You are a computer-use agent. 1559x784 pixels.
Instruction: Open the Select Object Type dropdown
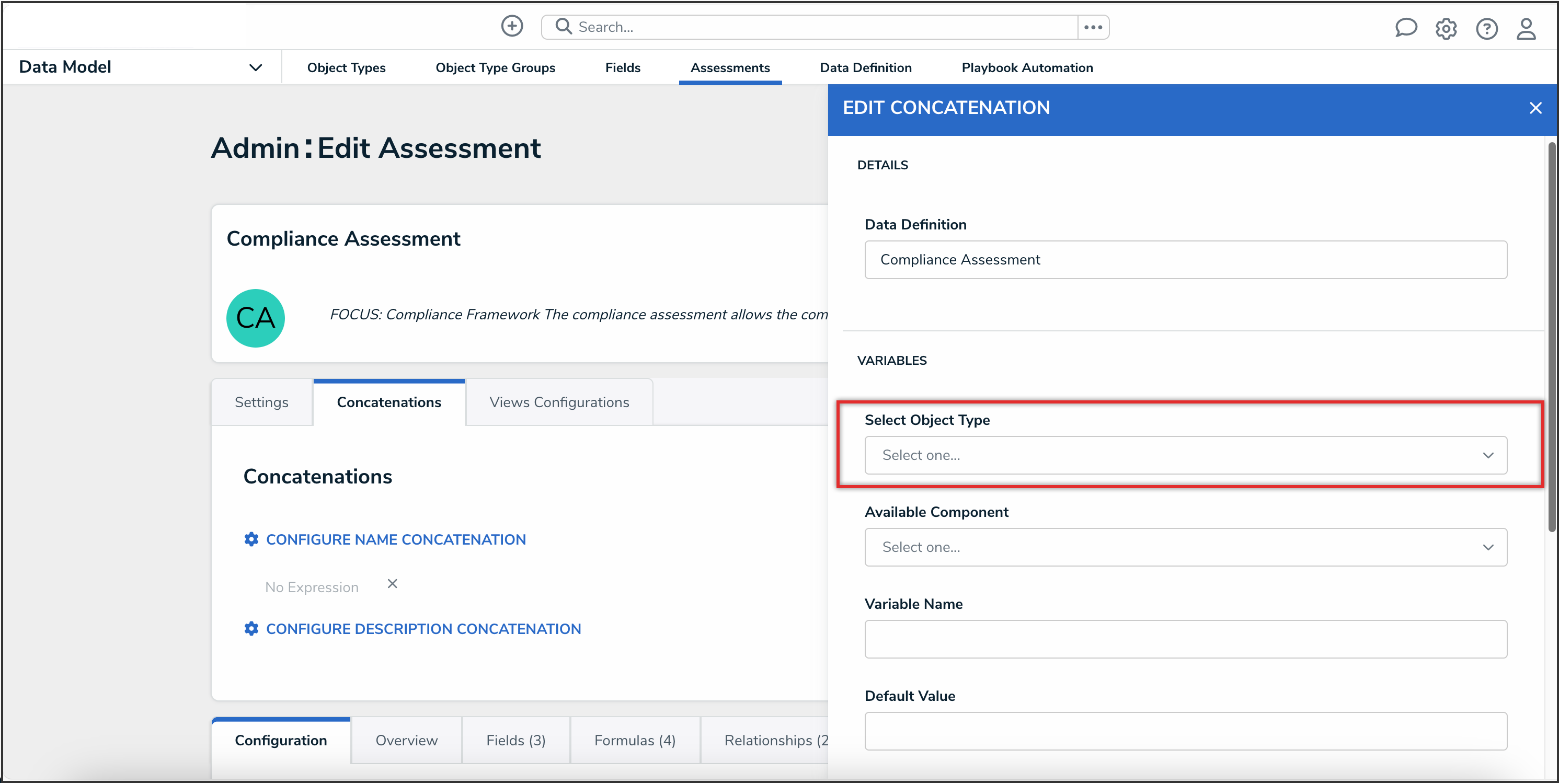[1185, 455]
